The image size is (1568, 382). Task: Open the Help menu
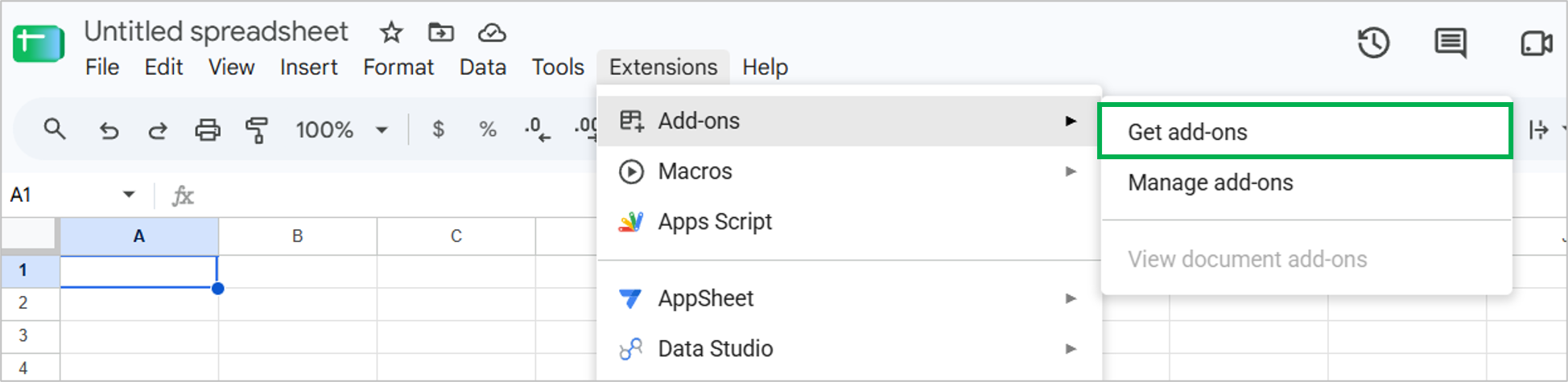[x=765, y=67]
